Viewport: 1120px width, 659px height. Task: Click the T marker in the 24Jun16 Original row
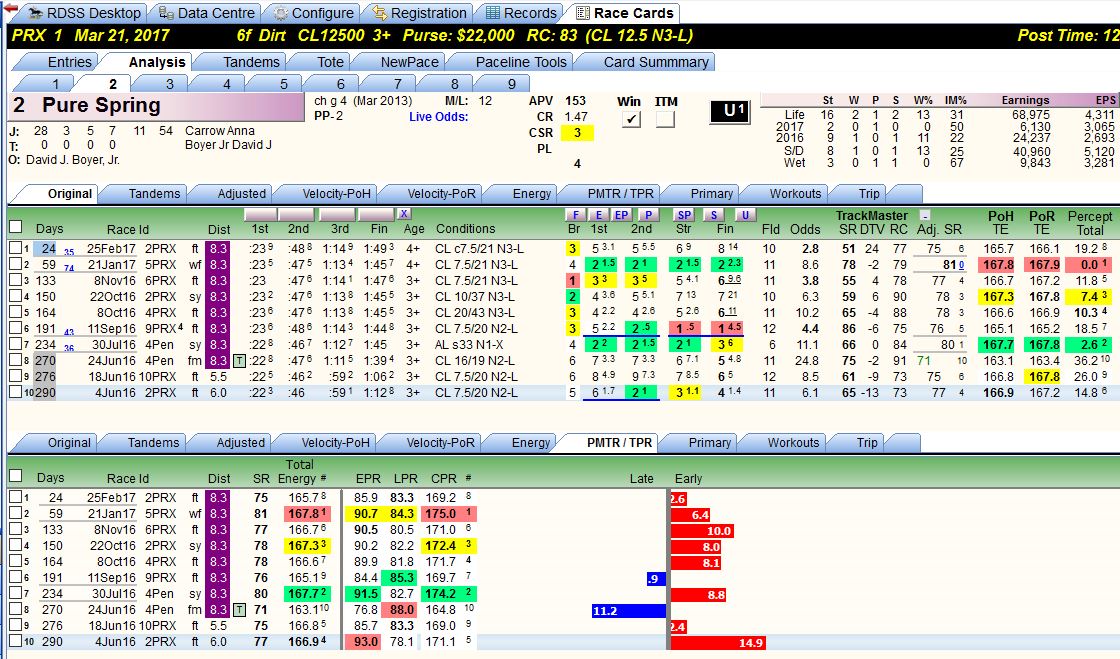(239, 361)
